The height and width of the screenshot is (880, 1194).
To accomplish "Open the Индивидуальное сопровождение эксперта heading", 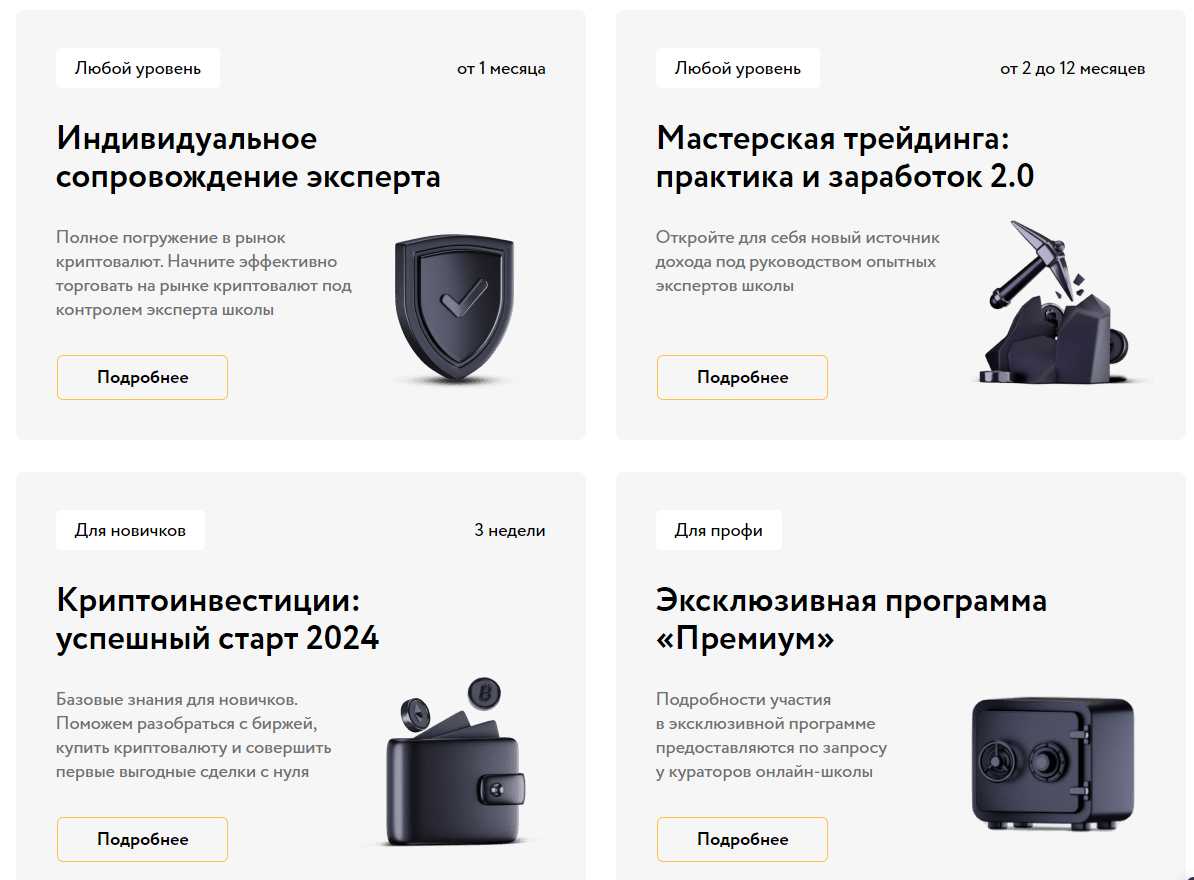I will (x=248, y=158).
